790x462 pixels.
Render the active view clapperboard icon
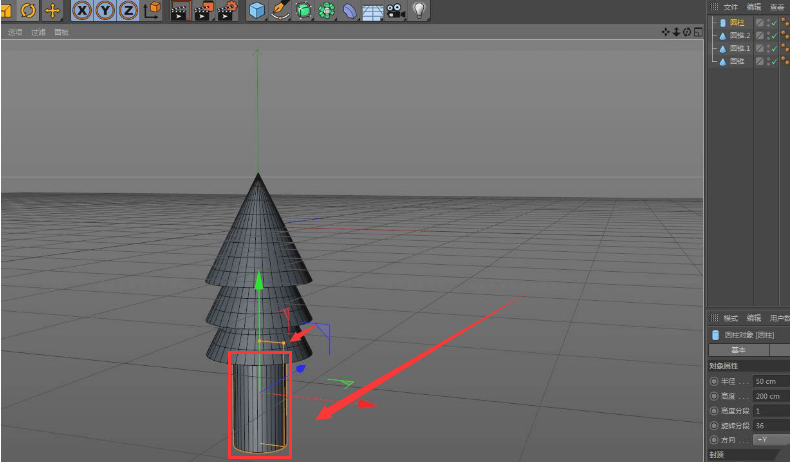click(179, 10)
